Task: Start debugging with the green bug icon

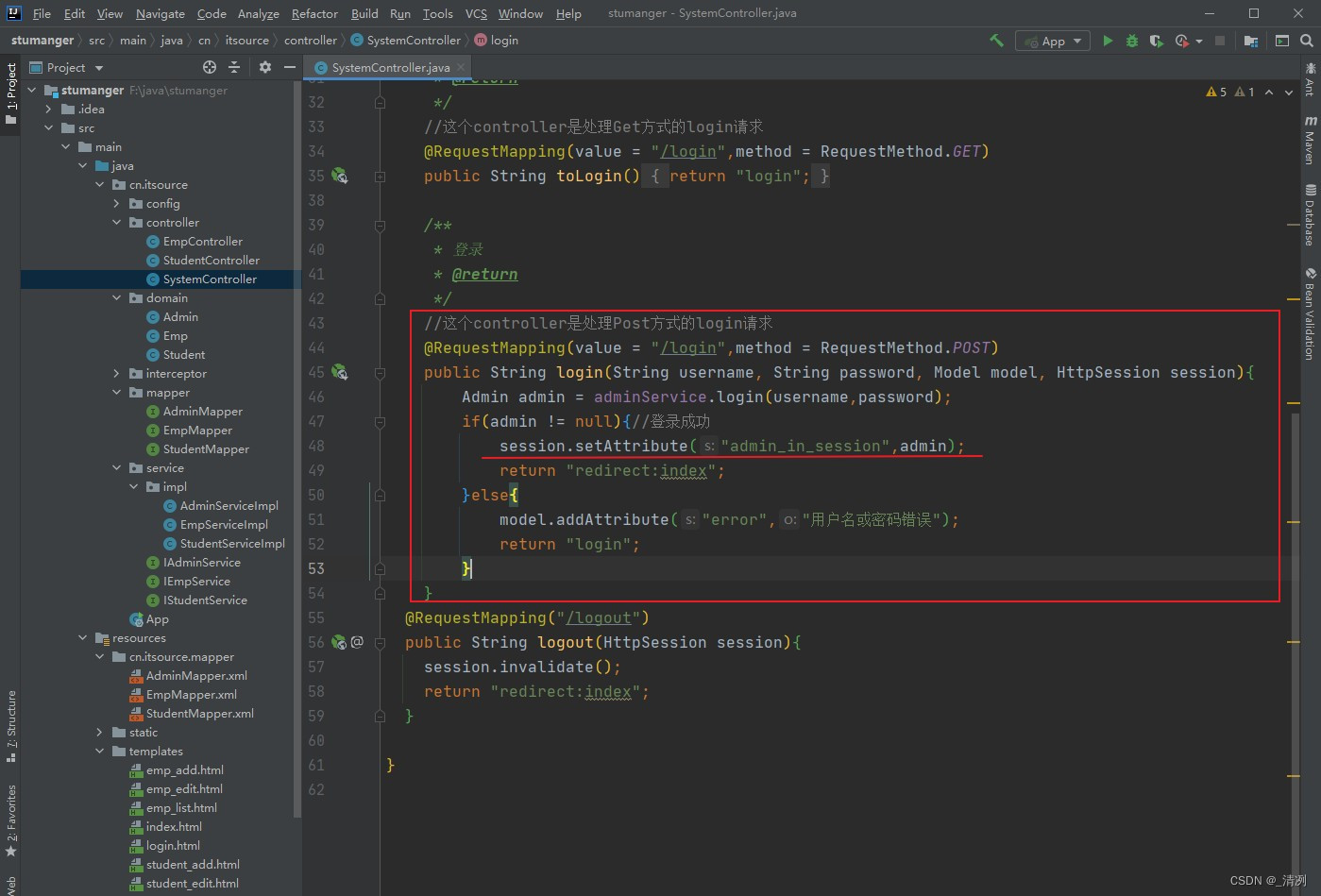Action: tap(1132, 41)
